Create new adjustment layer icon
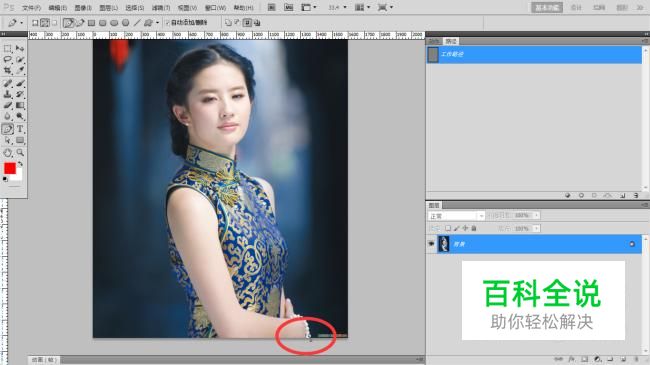This screenshot has height=365, width=650. pos(597,359)
